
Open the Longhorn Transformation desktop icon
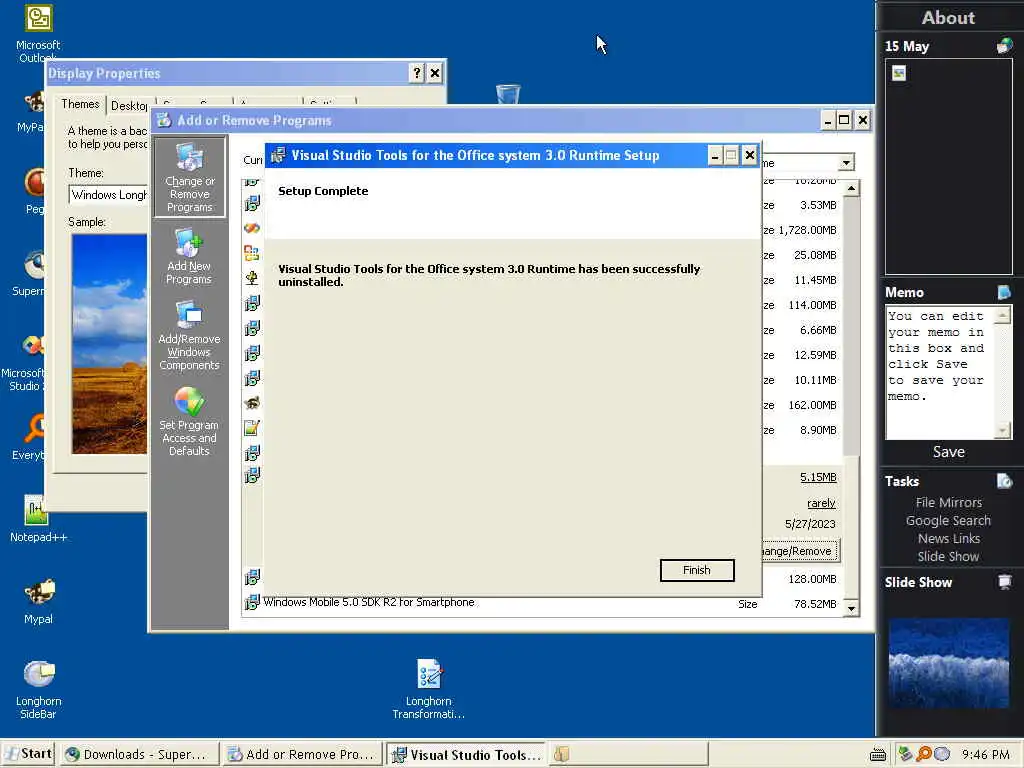428,690
